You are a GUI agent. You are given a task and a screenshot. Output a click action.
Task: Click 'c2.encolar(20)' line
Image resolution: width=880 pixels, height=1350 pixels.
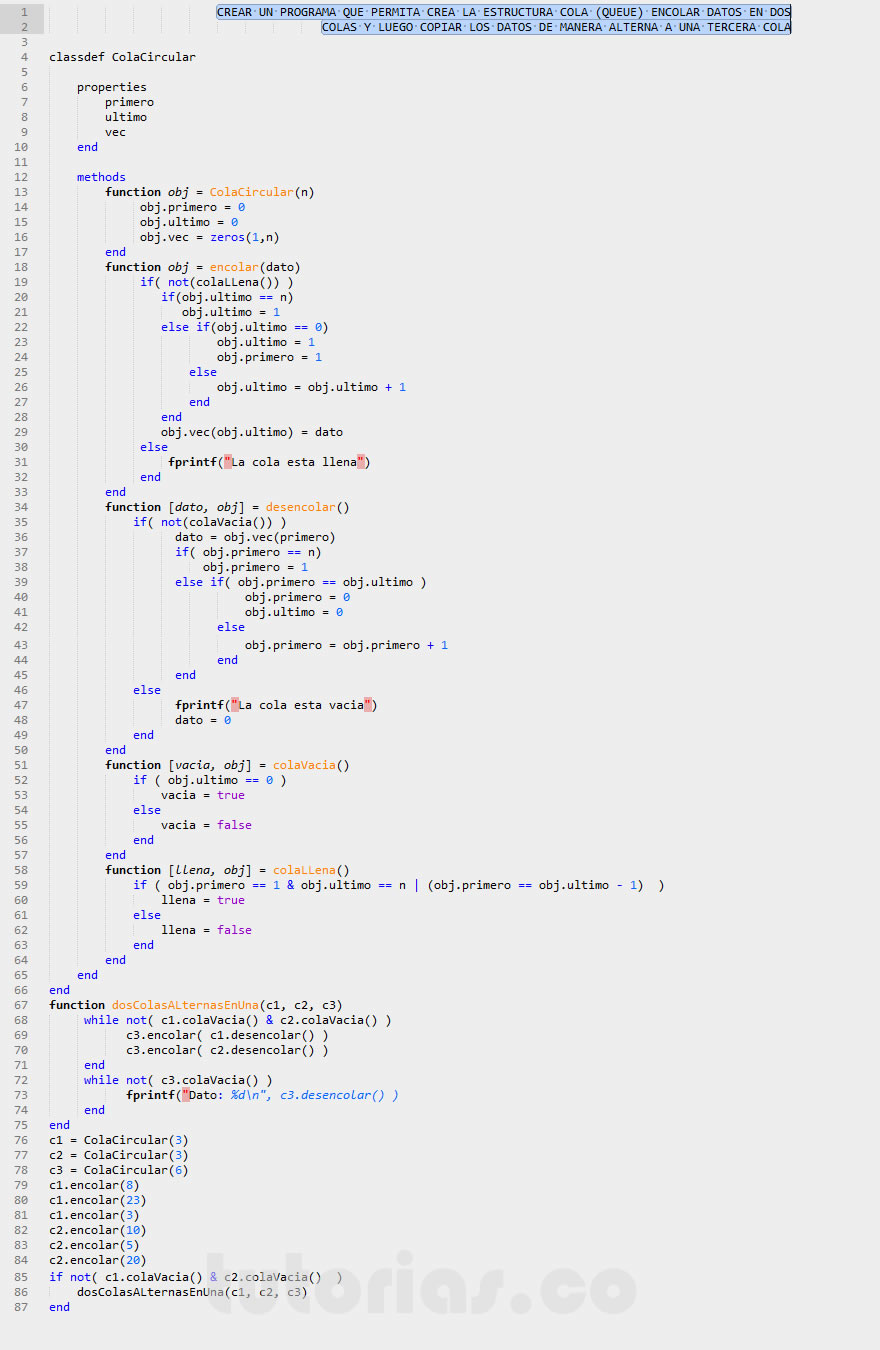point(98,1260)
